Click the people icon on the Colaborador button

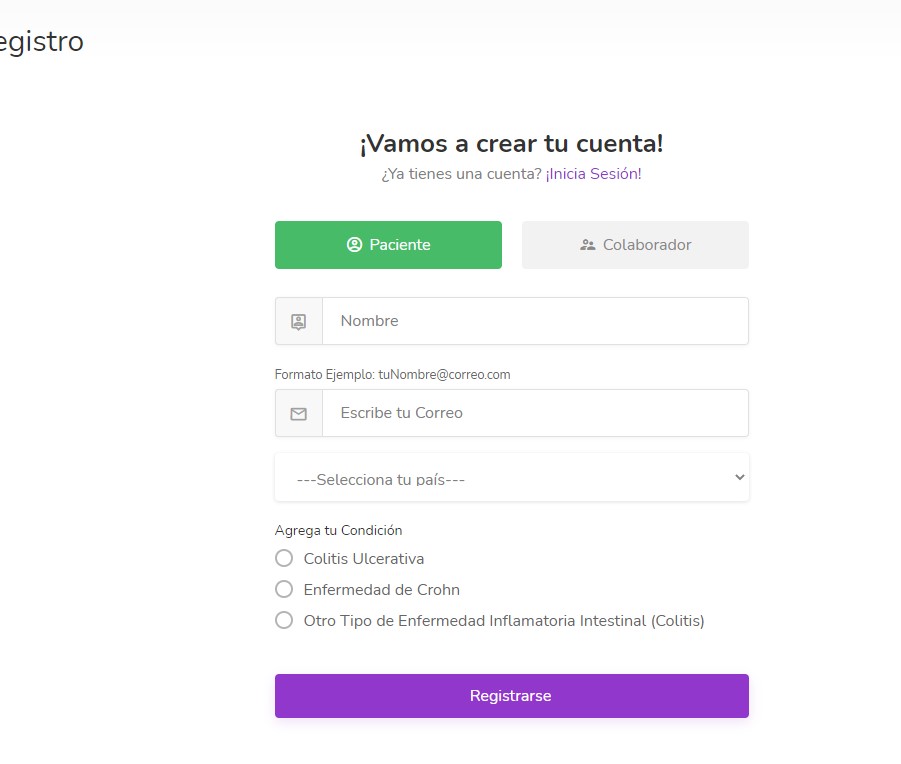coord(586,243)
